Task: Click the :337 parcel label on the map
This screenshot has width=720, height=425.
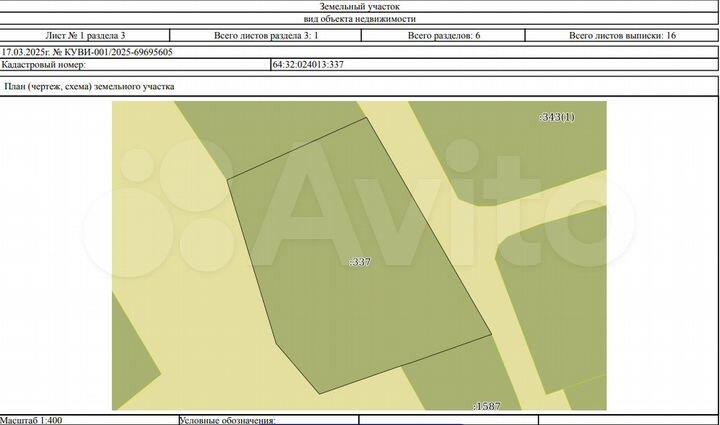Action: pos(360,262)
